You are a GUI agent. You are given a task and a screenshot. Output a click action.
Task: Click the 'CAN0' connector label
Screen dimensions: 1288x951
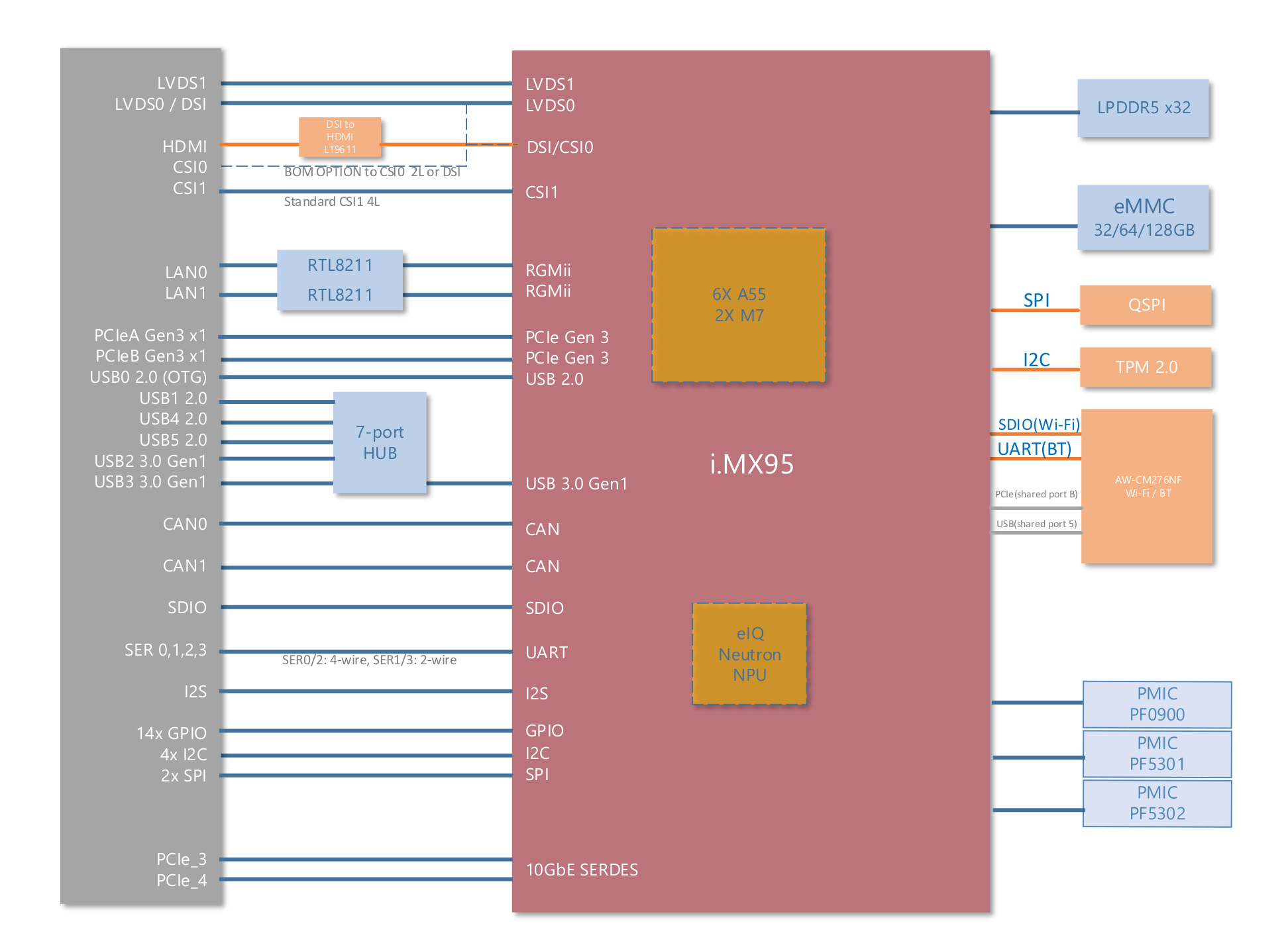(x=185, y=525)
